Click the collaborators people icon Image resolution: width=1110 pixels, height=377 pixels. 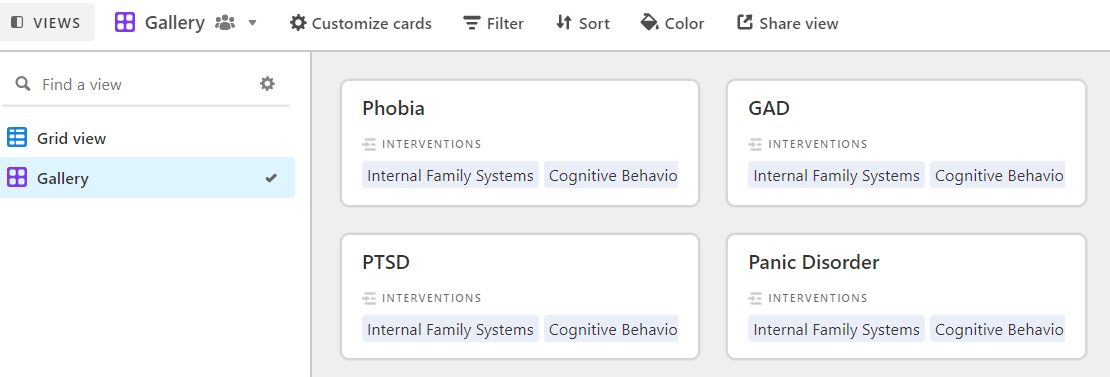coord(224,23)
